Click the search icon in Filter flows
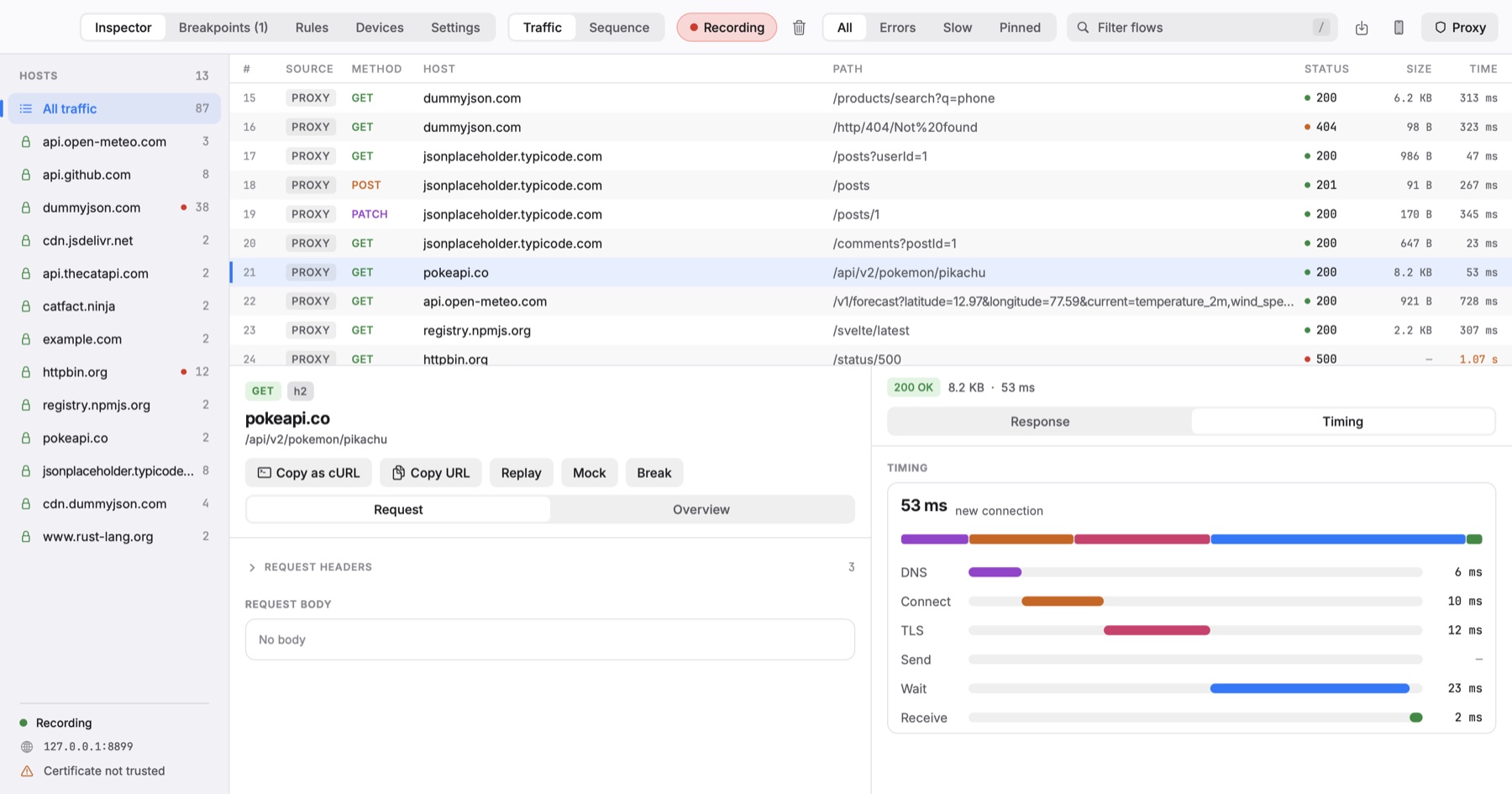 [1083, 28]
